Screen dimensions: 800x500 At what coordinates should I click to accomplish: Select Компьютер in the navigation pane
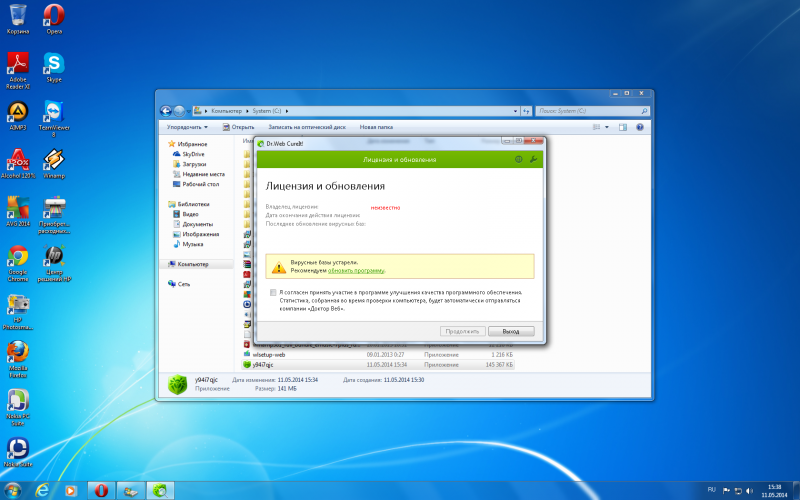(188, 264)
